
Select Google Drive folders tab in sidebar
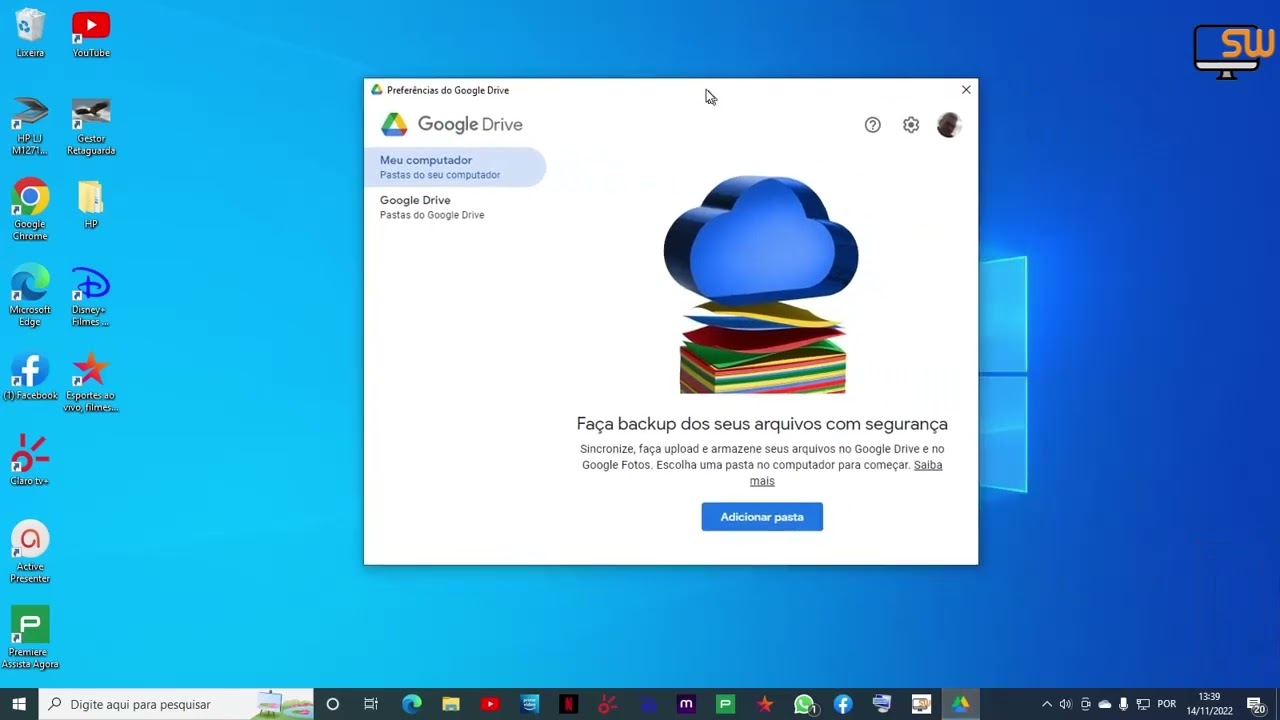point(455,207)
